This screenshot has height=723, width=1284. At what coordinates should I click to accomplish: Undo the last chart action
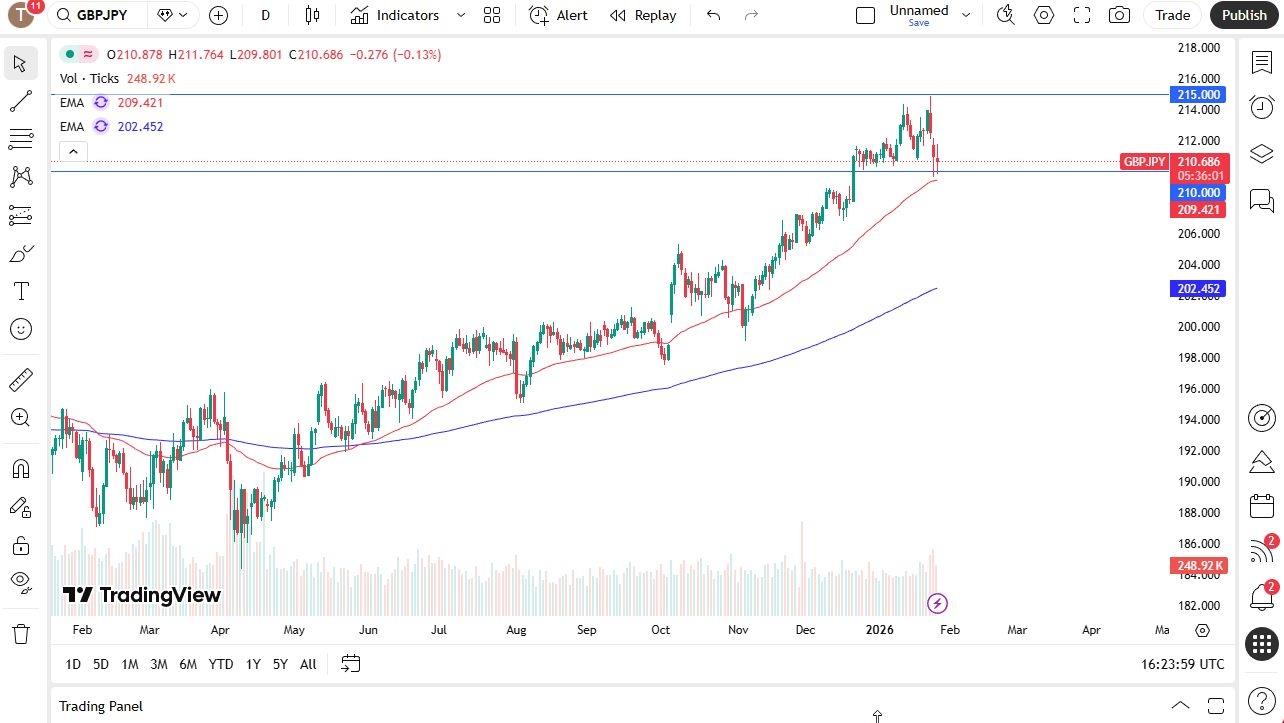(x=712, y=15)
